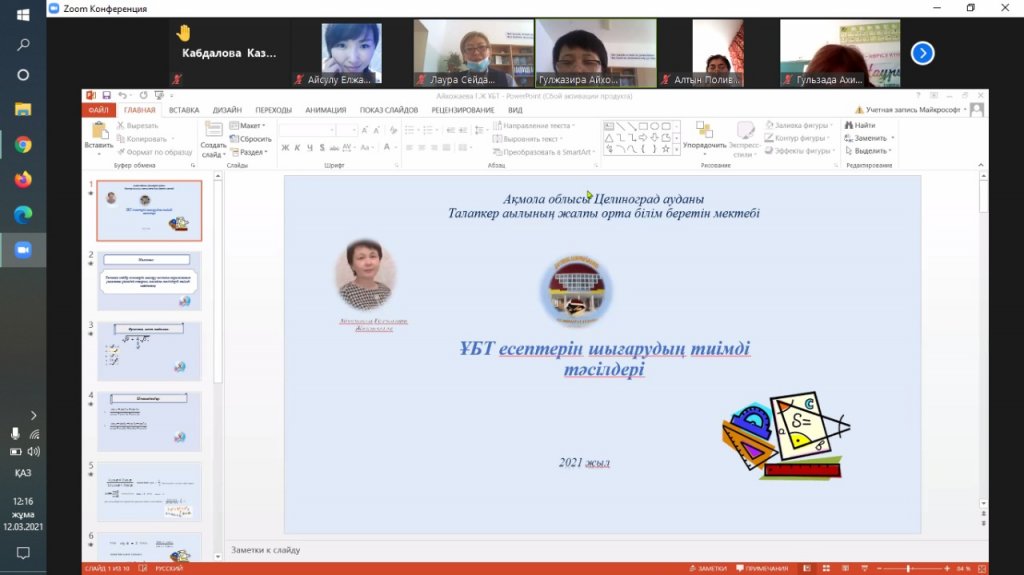Screen dimensions: 1024x575
Task: Click the zoom slider in status bar
Action: 908,568
